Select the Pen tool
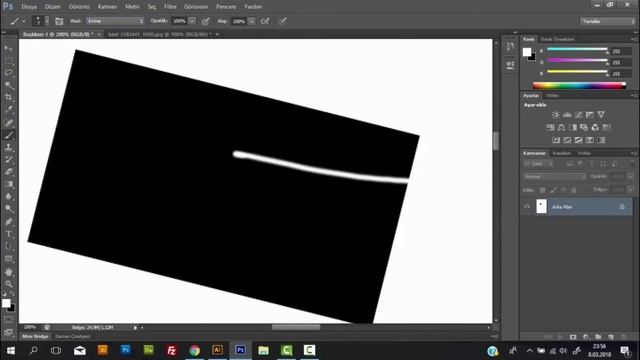 point(9,222)
